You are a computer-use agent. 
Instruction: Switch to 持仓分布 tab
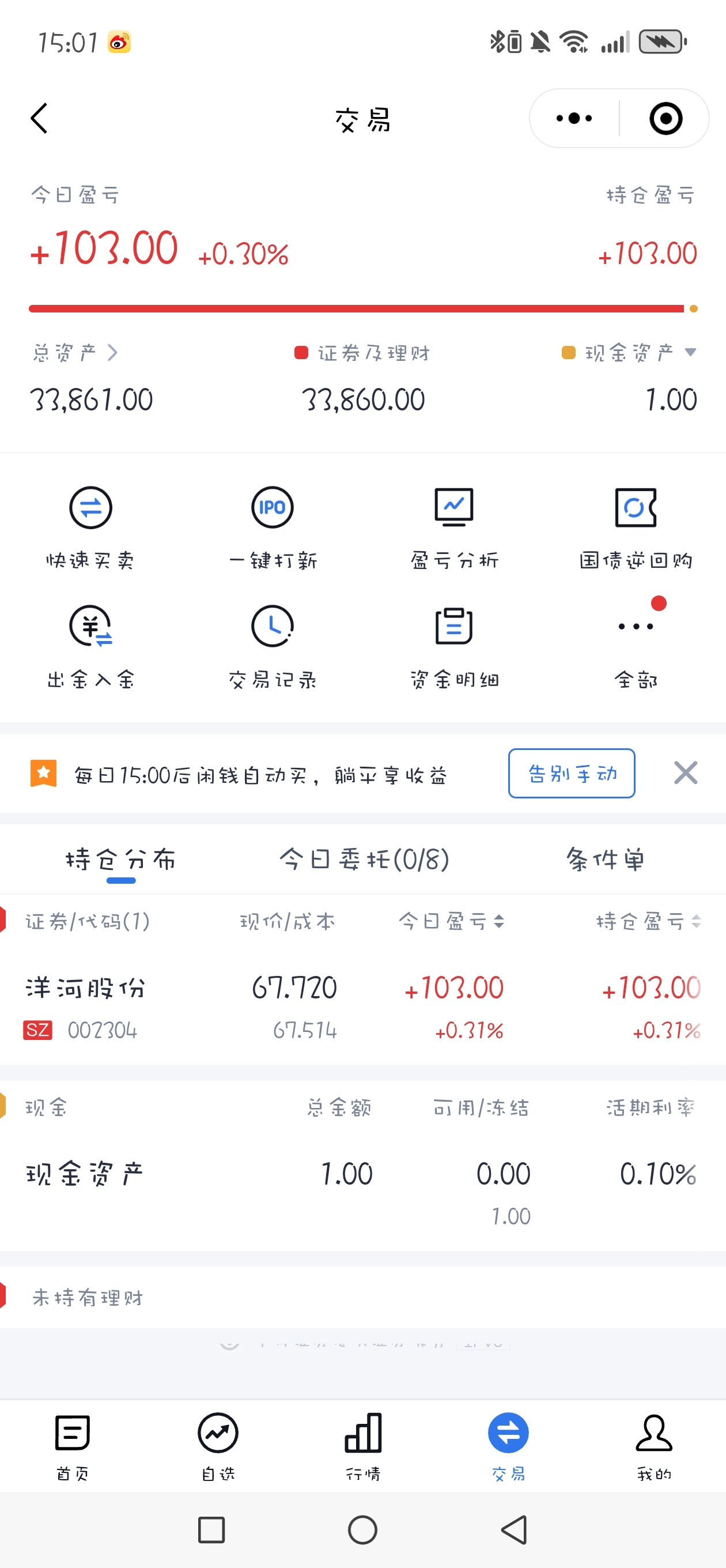pos(120,860)
